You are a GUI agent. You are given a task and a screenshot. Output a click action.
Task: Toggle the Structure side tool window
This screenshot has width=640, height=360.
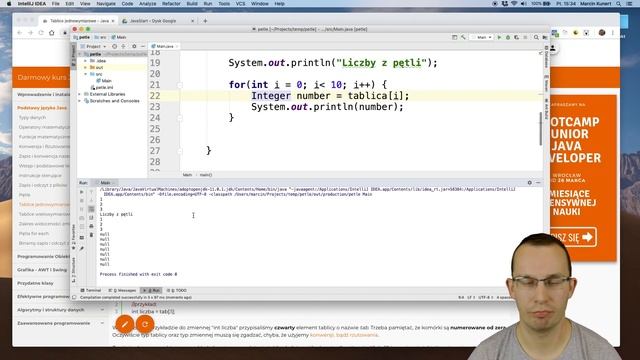coord(73,269)
